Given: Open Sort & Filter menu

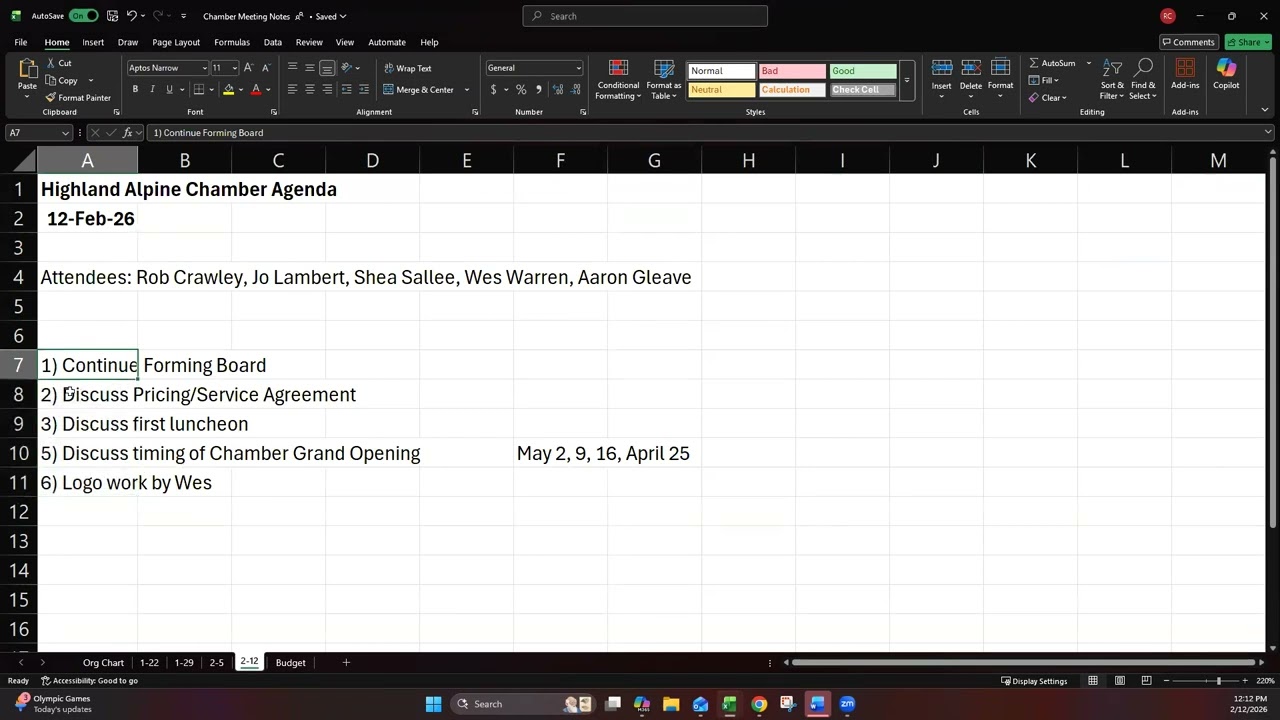Looking at the screenshot, I should (1112, 79).
